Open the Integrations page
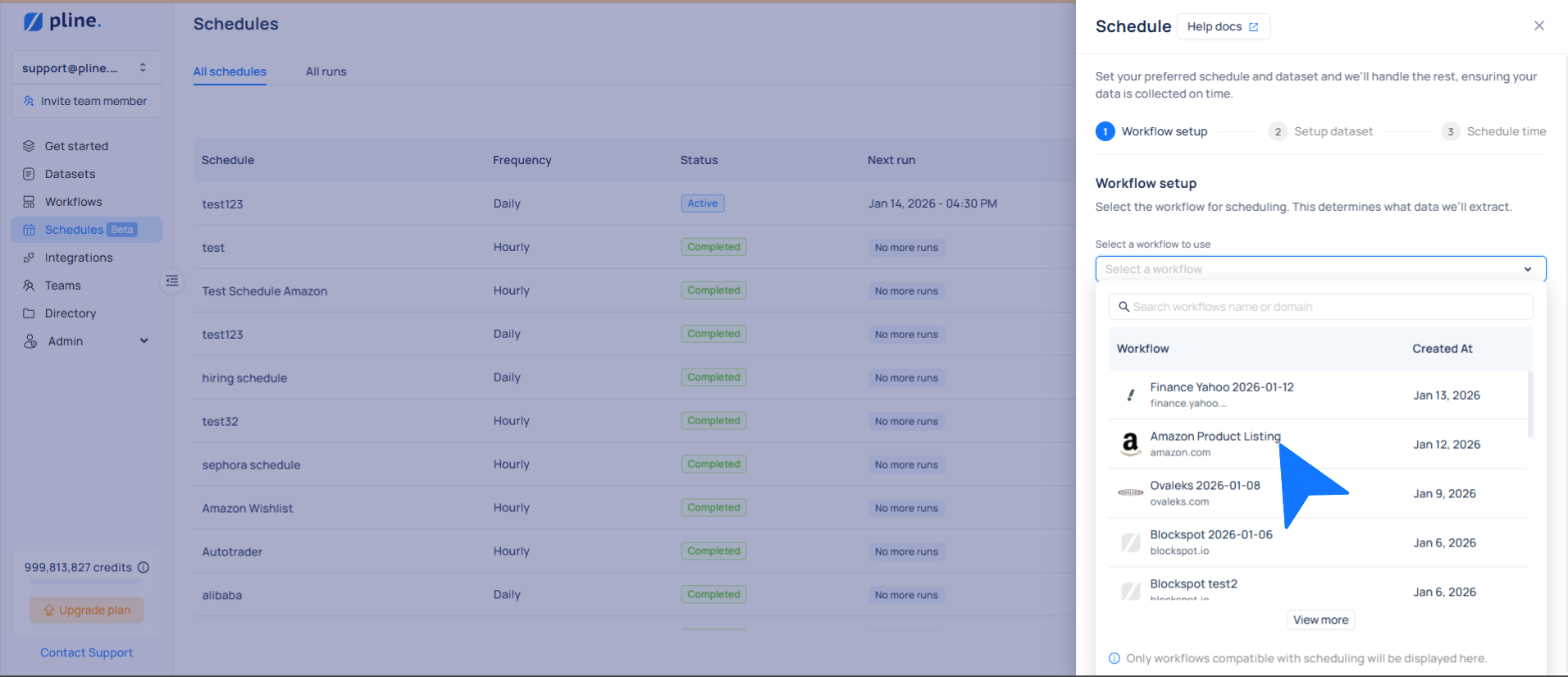Image resolution: width=1568 pixels, height=677 pixels. (79, 258)
